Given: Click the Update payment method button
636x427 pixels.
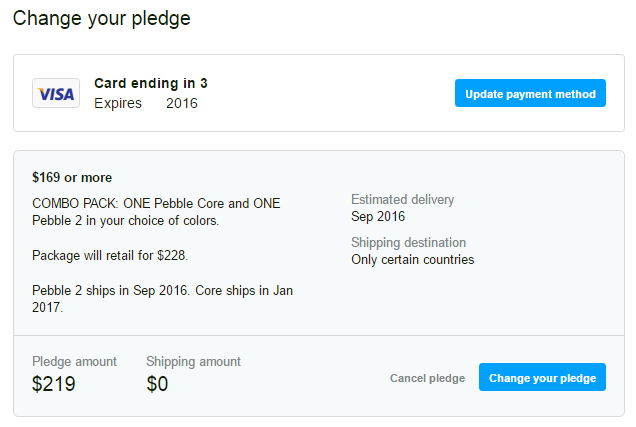Looking at the screenshot, I should (530, 93).
